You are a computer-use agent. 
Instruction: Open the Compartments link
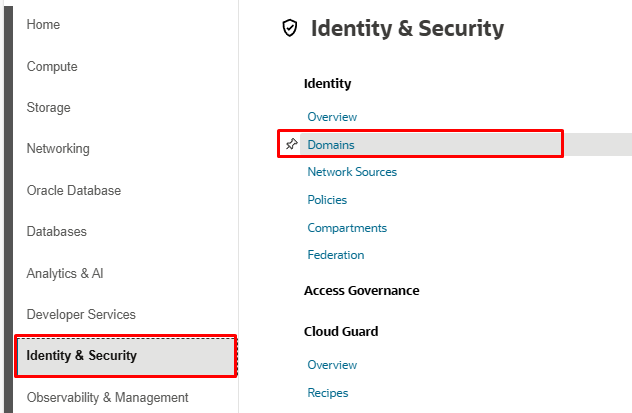347,228
